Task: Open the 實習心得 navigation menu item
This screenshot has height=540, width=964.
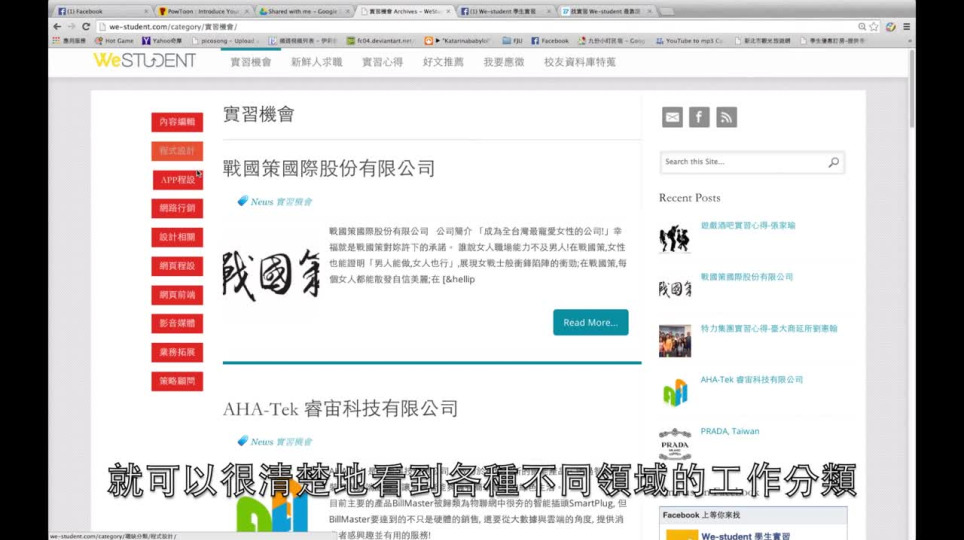Action: click(x=381, y=62)
